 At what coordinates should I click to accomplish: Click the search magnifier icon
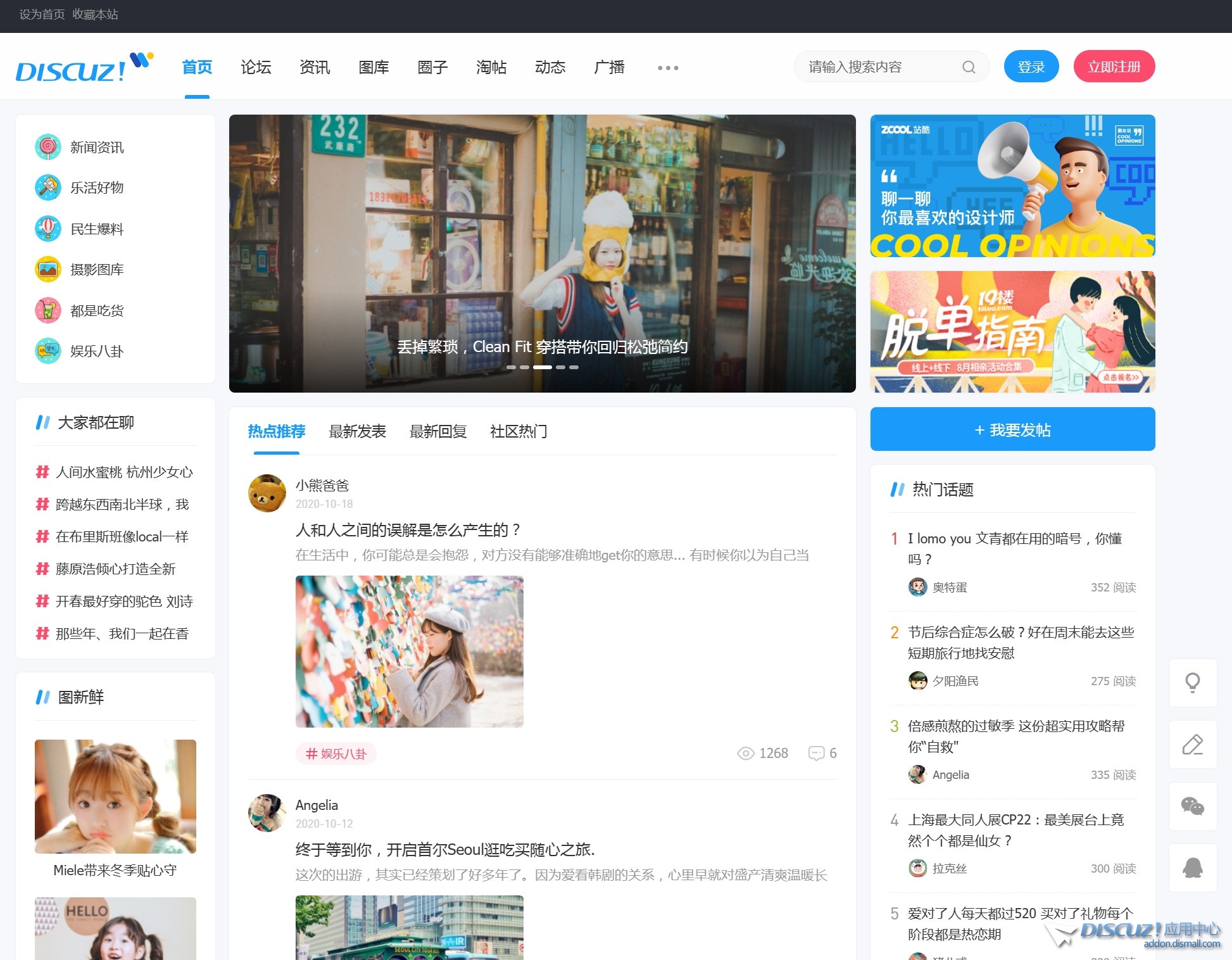click(x=969, y=67)
